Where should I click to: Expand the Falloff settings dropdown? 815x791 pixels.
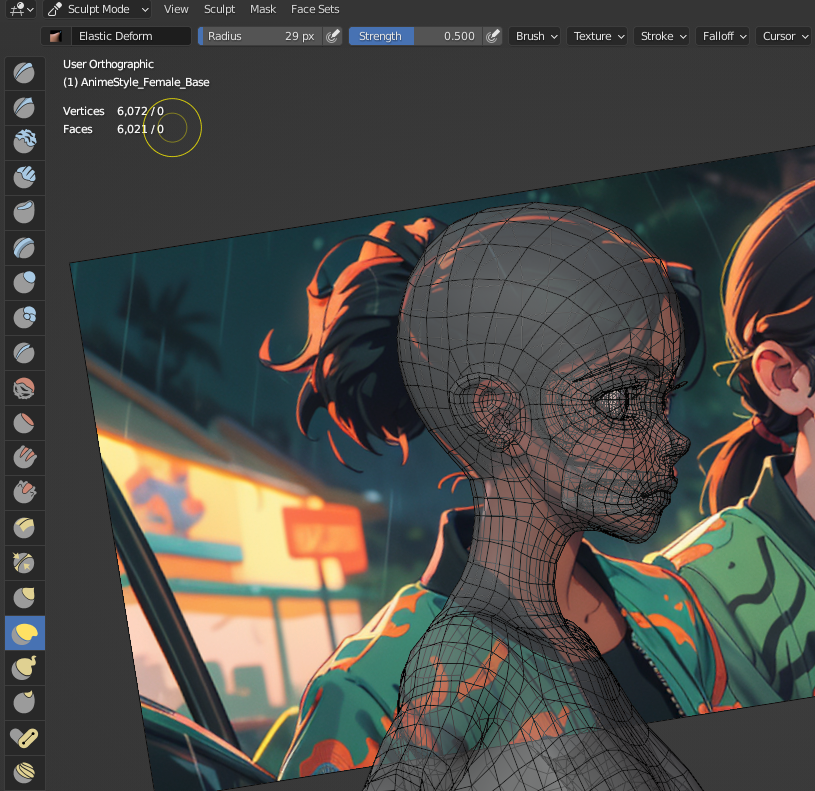click(722, 36)
